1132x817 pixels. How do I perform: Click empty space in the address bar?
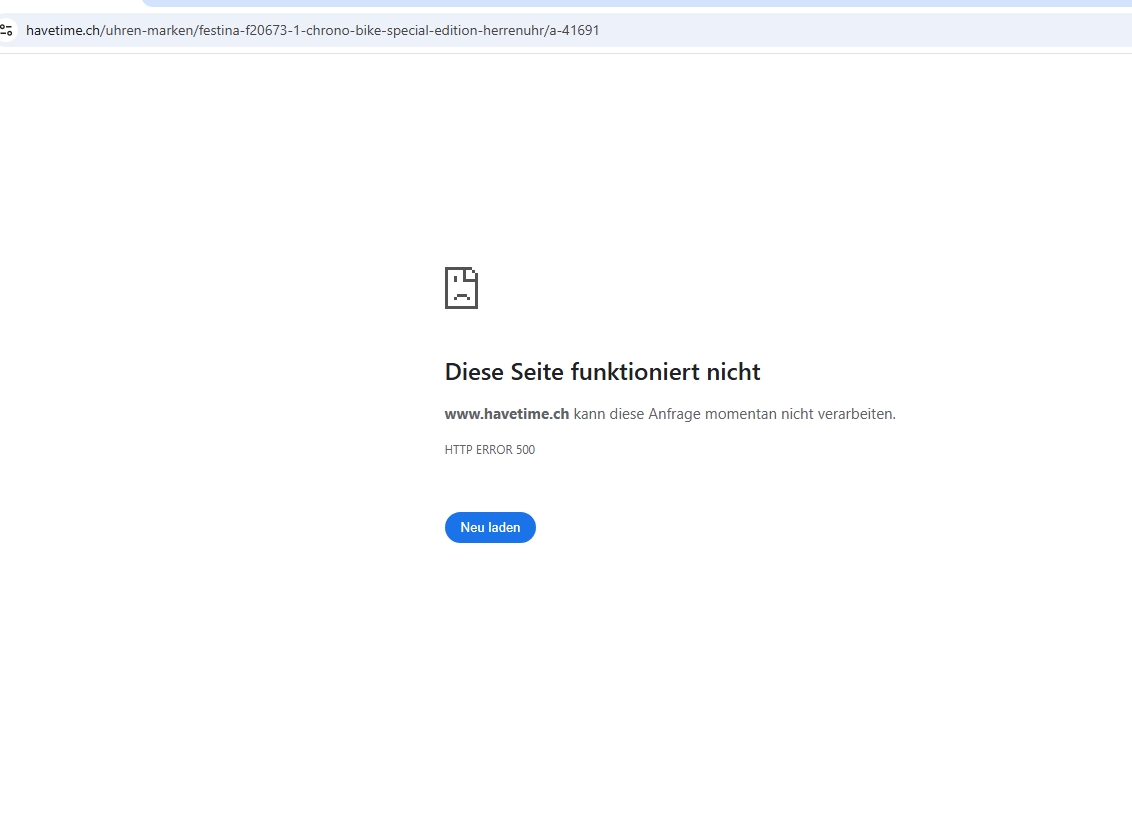click(850, 30)
